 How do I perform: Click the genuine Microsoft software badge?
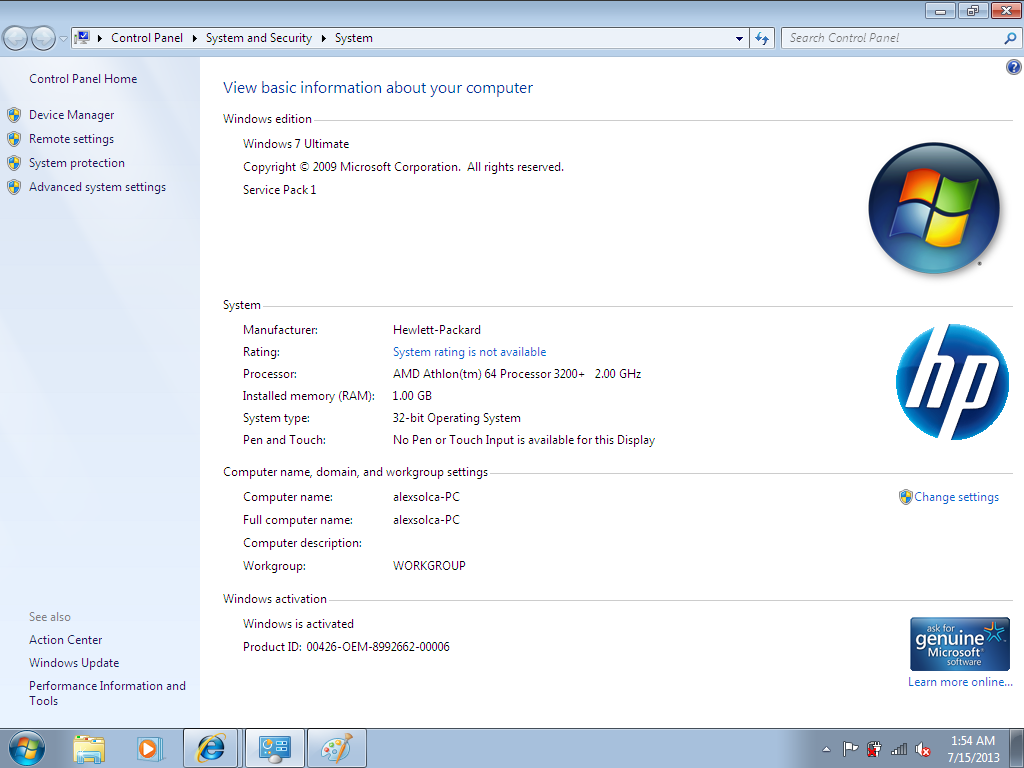click(x=960, y=644)
